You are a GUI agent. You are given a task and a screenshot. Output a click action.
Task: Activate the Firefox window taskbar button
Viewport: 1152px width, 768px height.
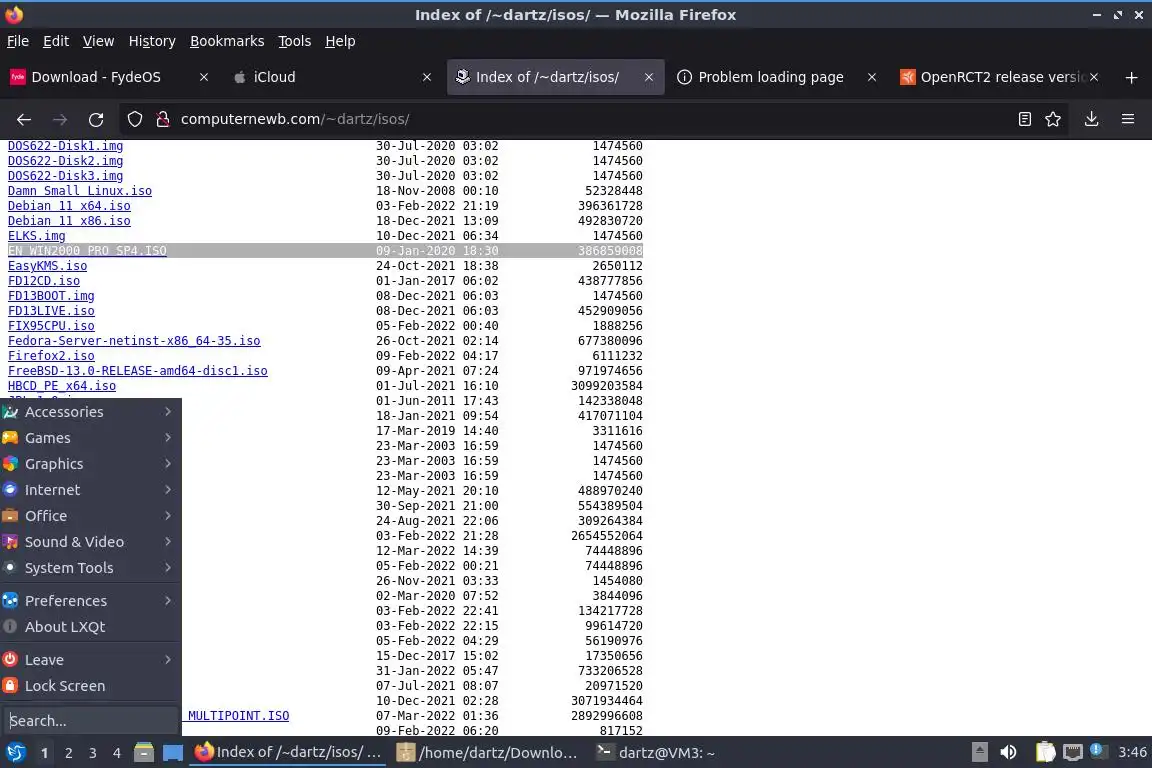[x=288, y=753]
